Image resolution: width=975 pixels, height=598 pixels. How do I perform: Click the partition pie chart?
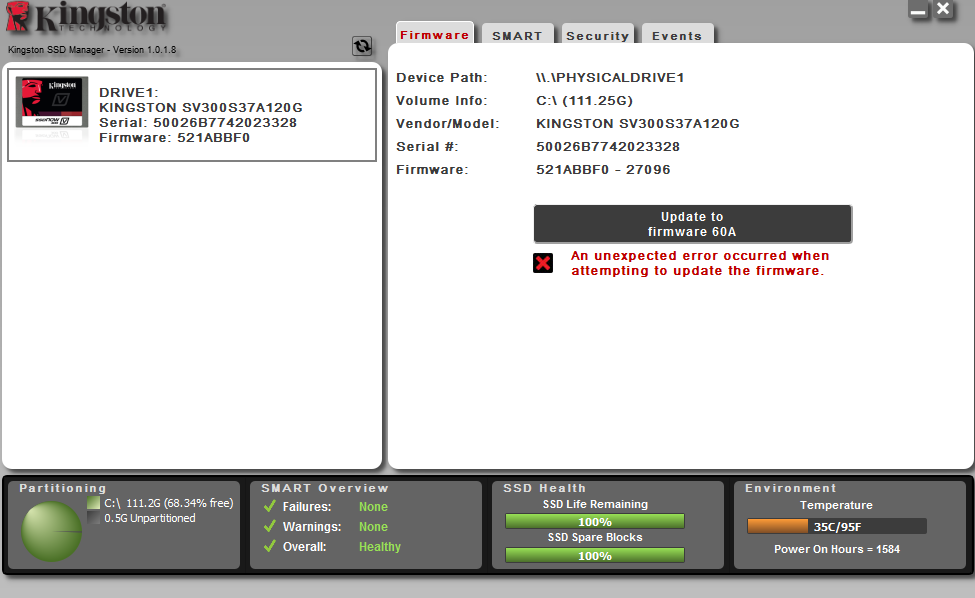tap(52, 531)
